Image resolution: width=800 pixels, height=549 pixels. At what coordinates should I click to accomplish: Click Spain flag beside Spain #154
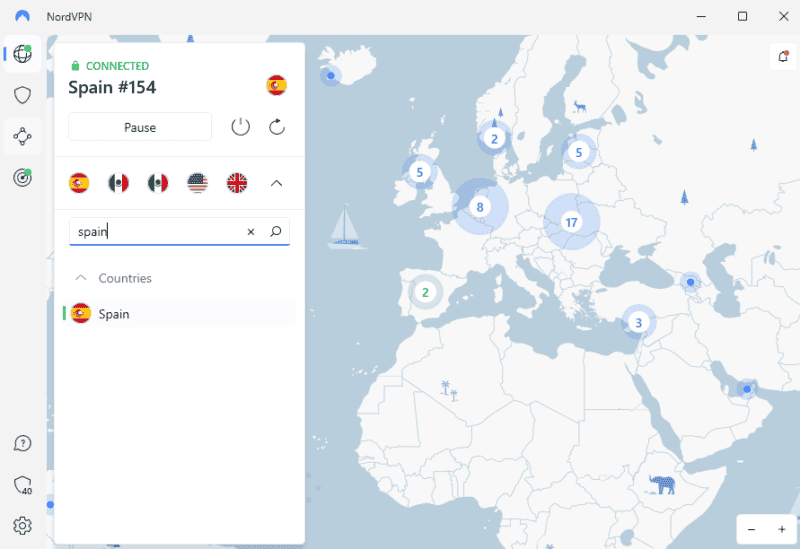click(276, 85)
